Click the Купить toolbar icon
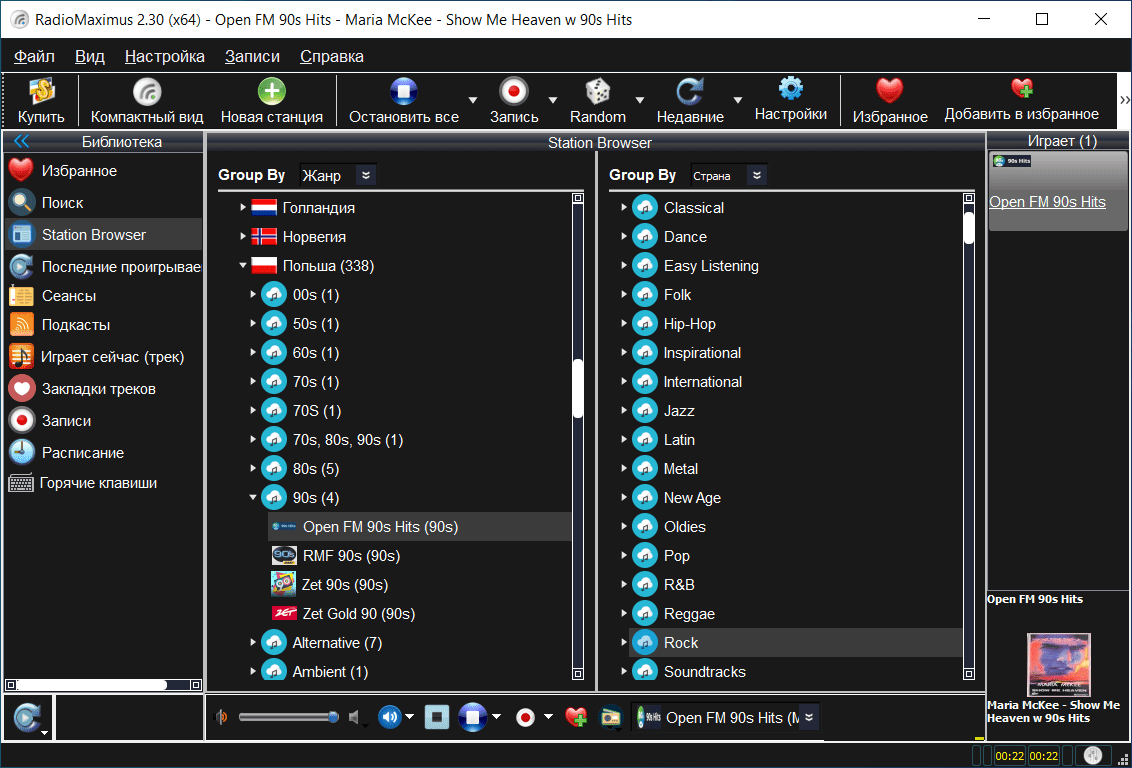This screenshot has height=768, width=1132. (42, 92)
